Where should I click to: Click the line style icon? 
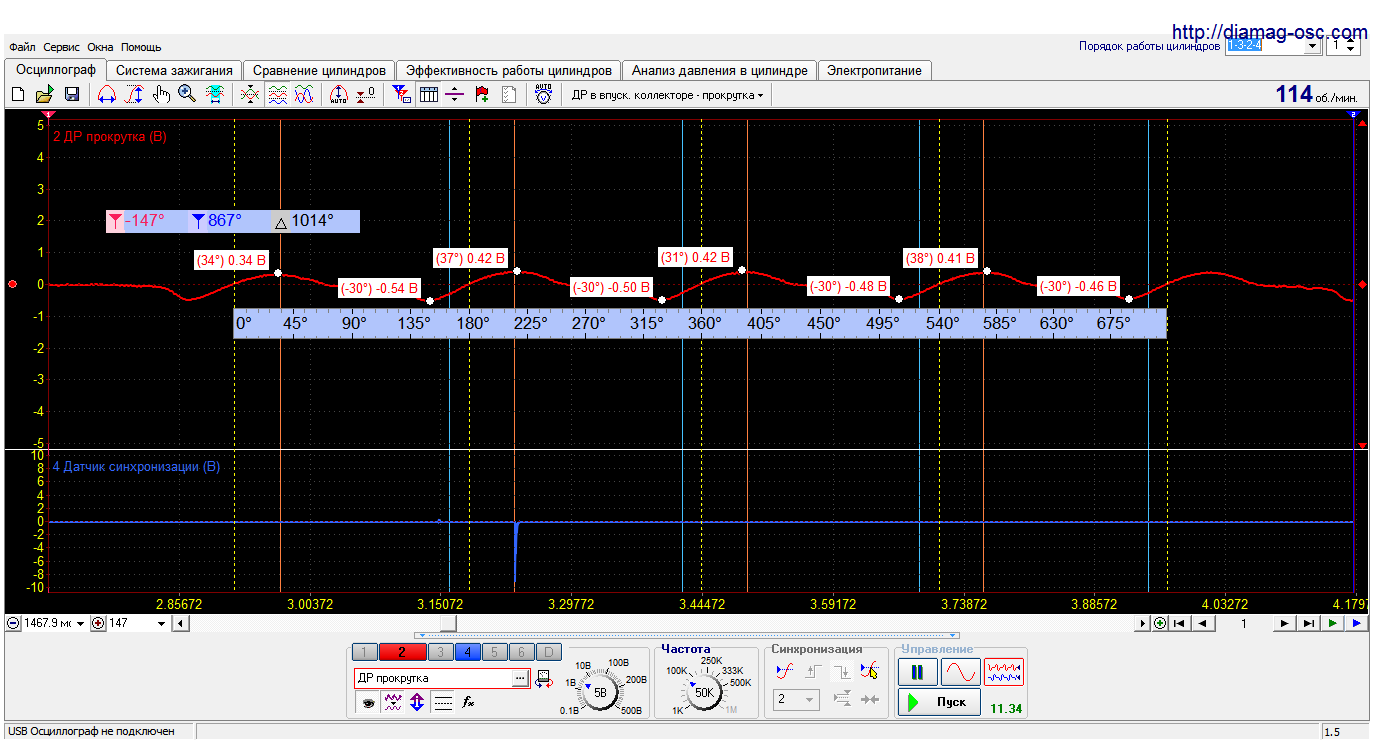[443, 703]
